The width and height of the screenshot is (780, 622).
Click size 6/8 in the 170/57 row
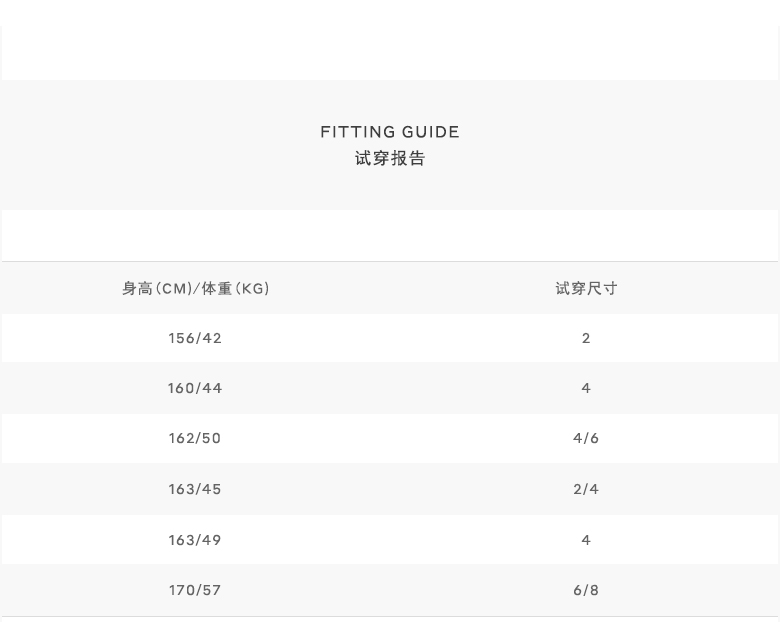click(586, 590)
